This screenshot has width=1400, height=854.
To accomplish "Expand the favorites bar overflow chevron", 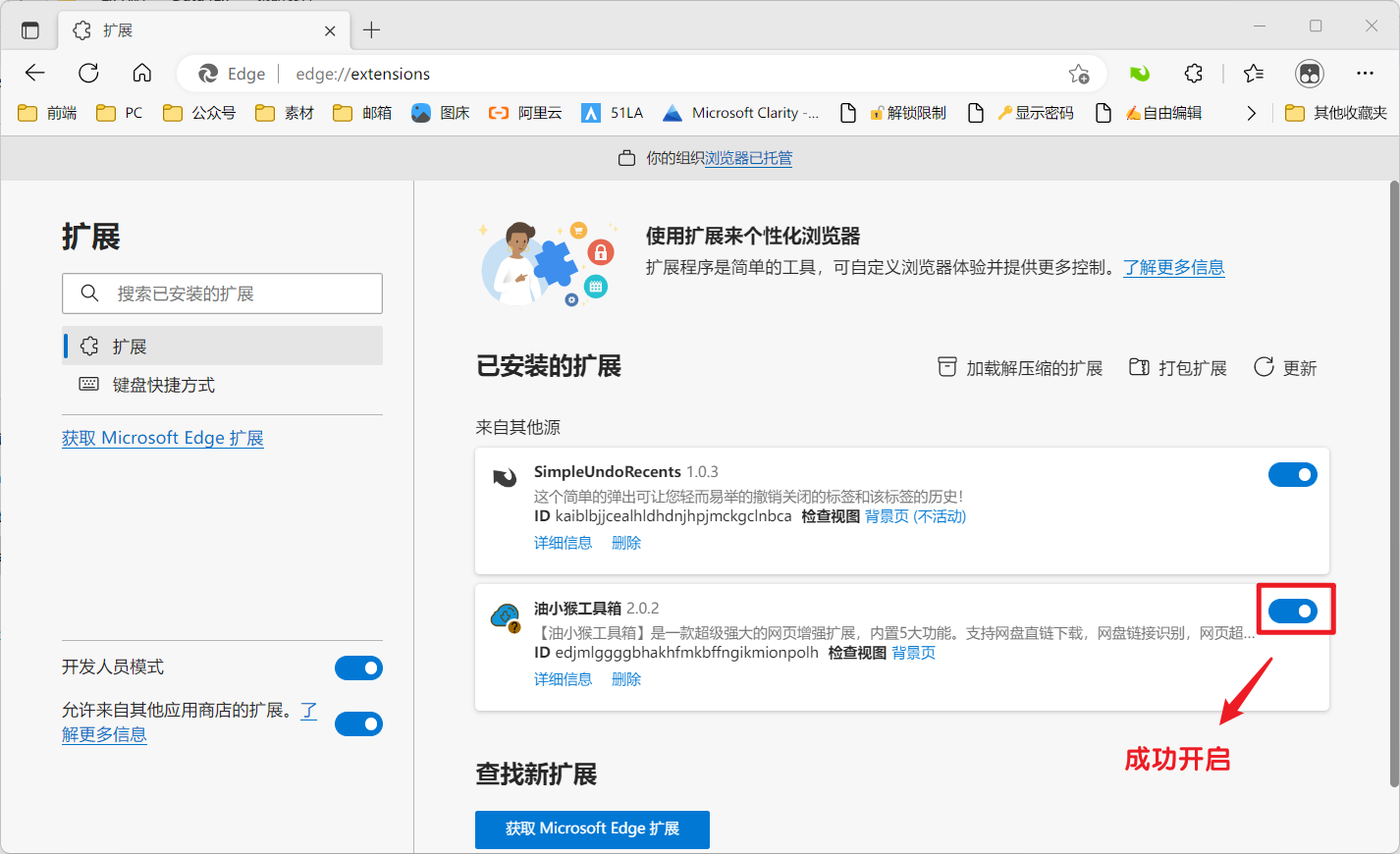I will click(1251, 112).
